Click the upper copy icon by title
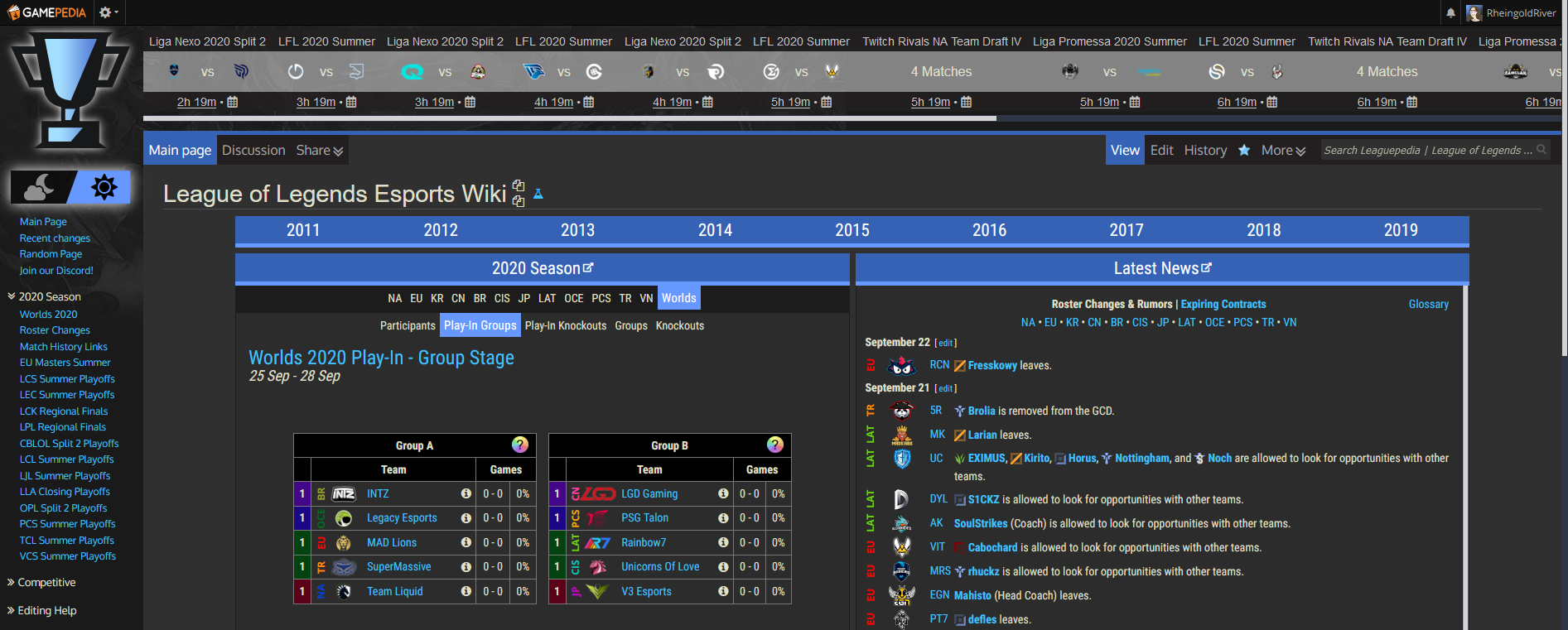Image resolution: width=1568 pixels, height=630 pixels. pyautogui.click(x=519, y=185)
